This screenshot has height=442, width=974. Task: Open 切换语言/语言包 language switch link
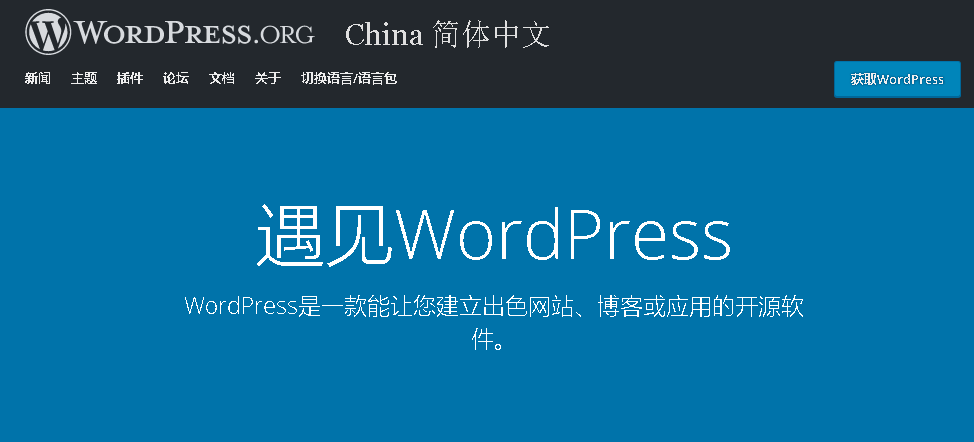pos(349,78)
